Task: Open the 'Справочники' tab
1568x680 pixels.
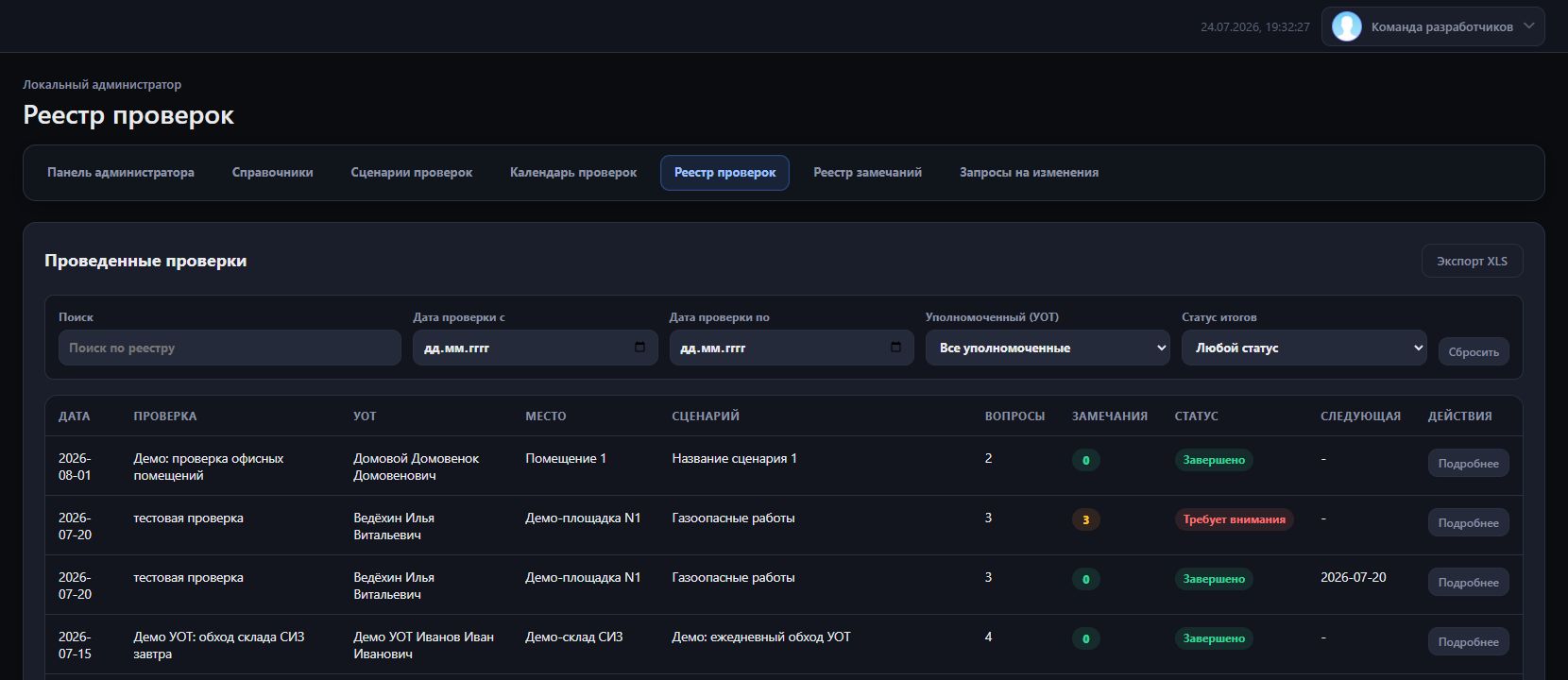Action: (272, 173)
